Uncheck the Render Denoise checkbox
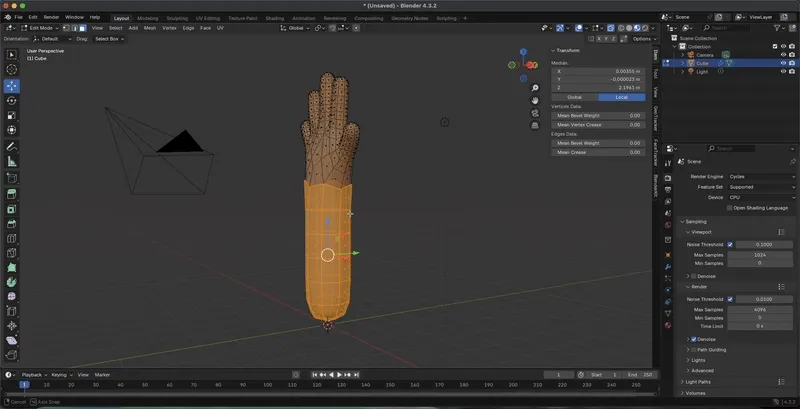 point(694,339)
